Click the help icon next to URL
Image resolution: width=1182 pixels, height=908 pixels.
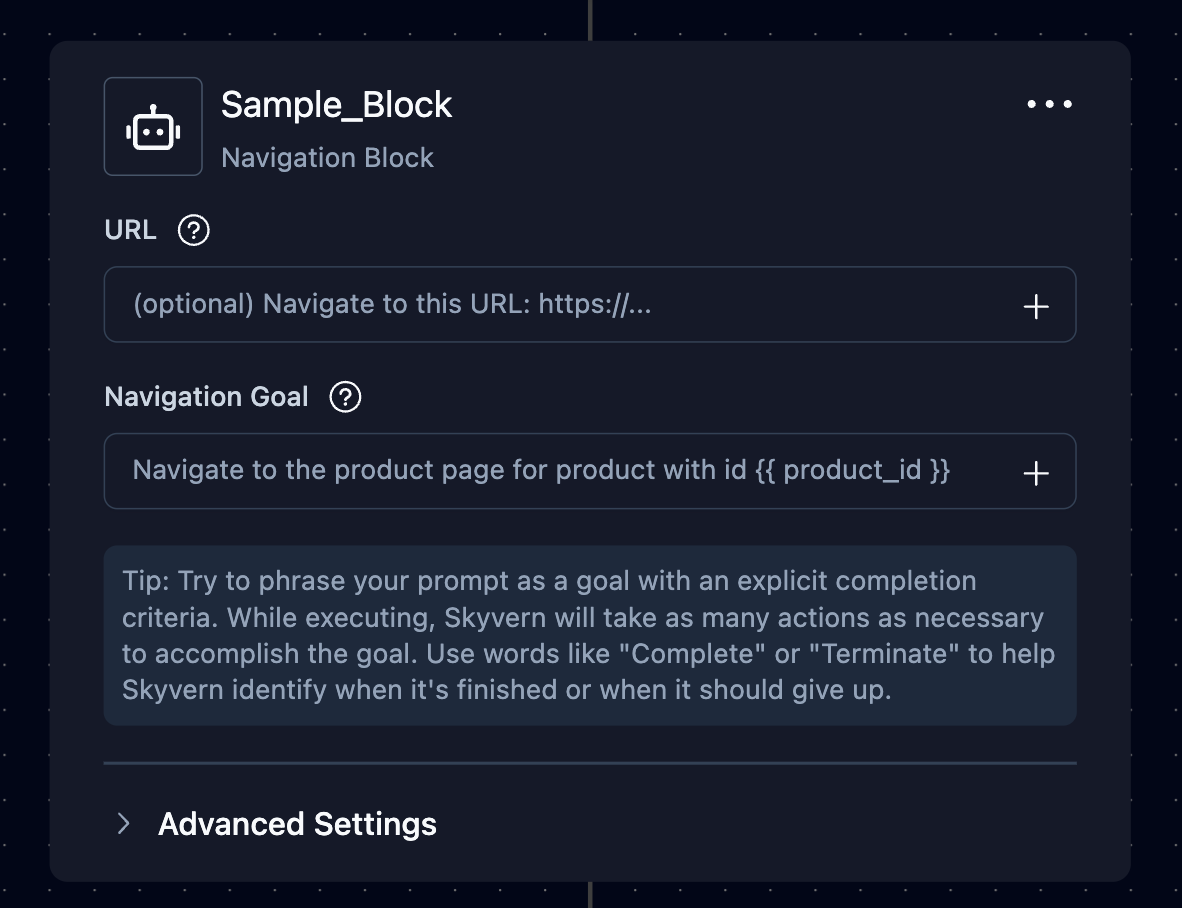click(x=193, y=231)
